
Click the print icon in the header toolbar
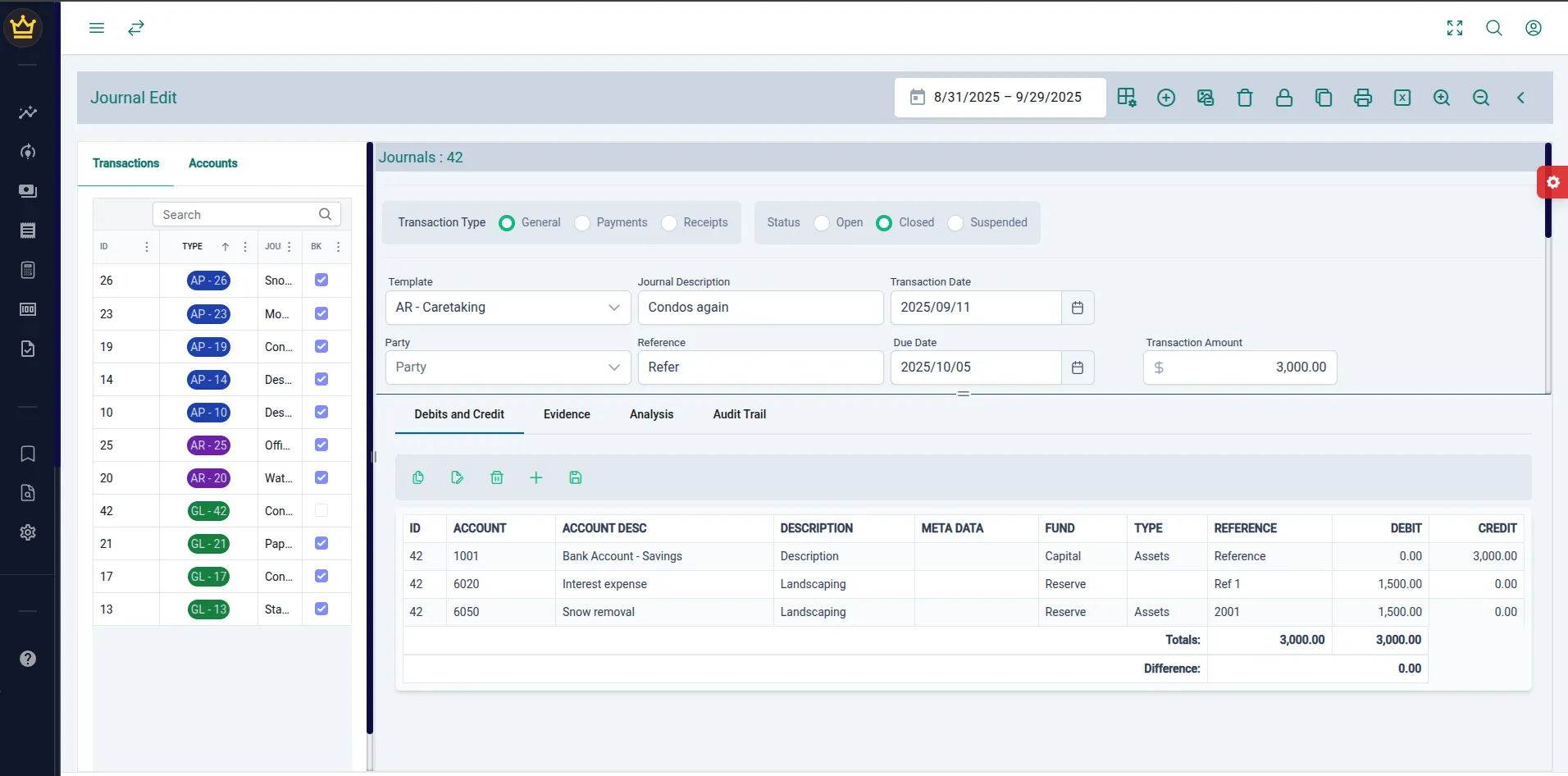click(1362, 98)
